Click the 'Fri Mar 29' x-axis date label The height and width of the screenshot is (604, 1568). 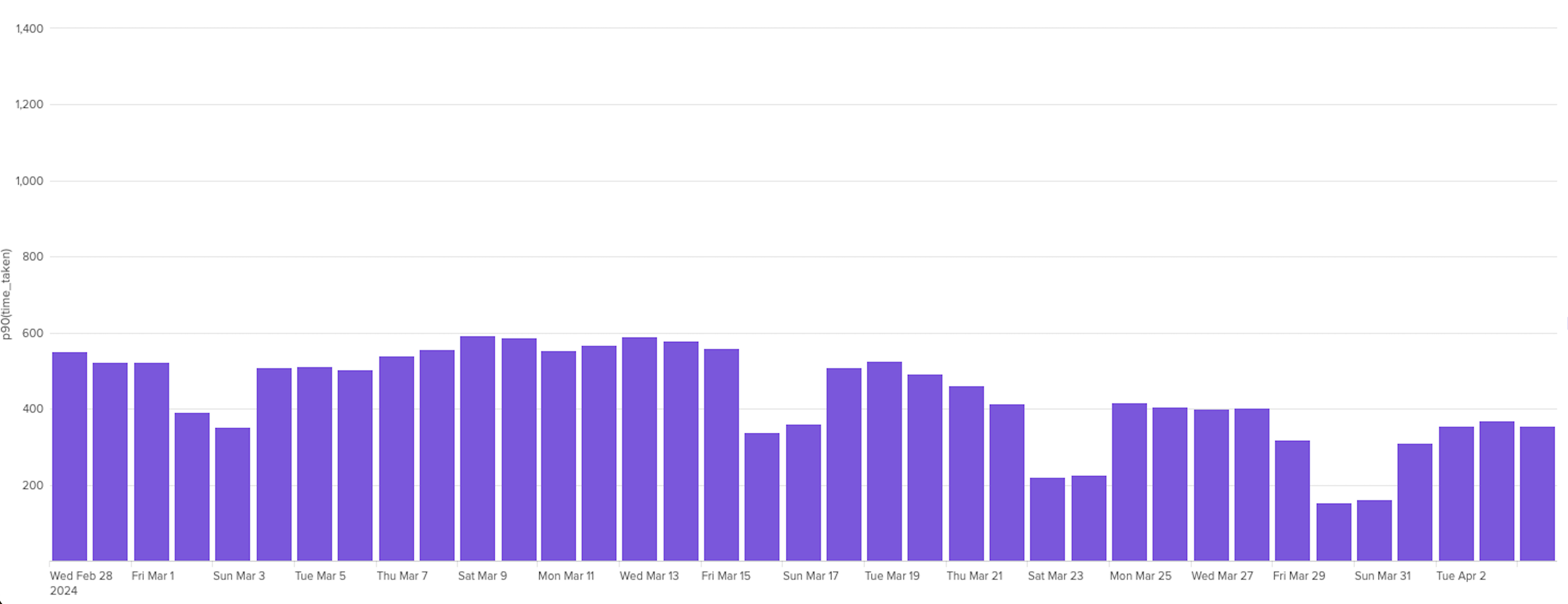1299,576
